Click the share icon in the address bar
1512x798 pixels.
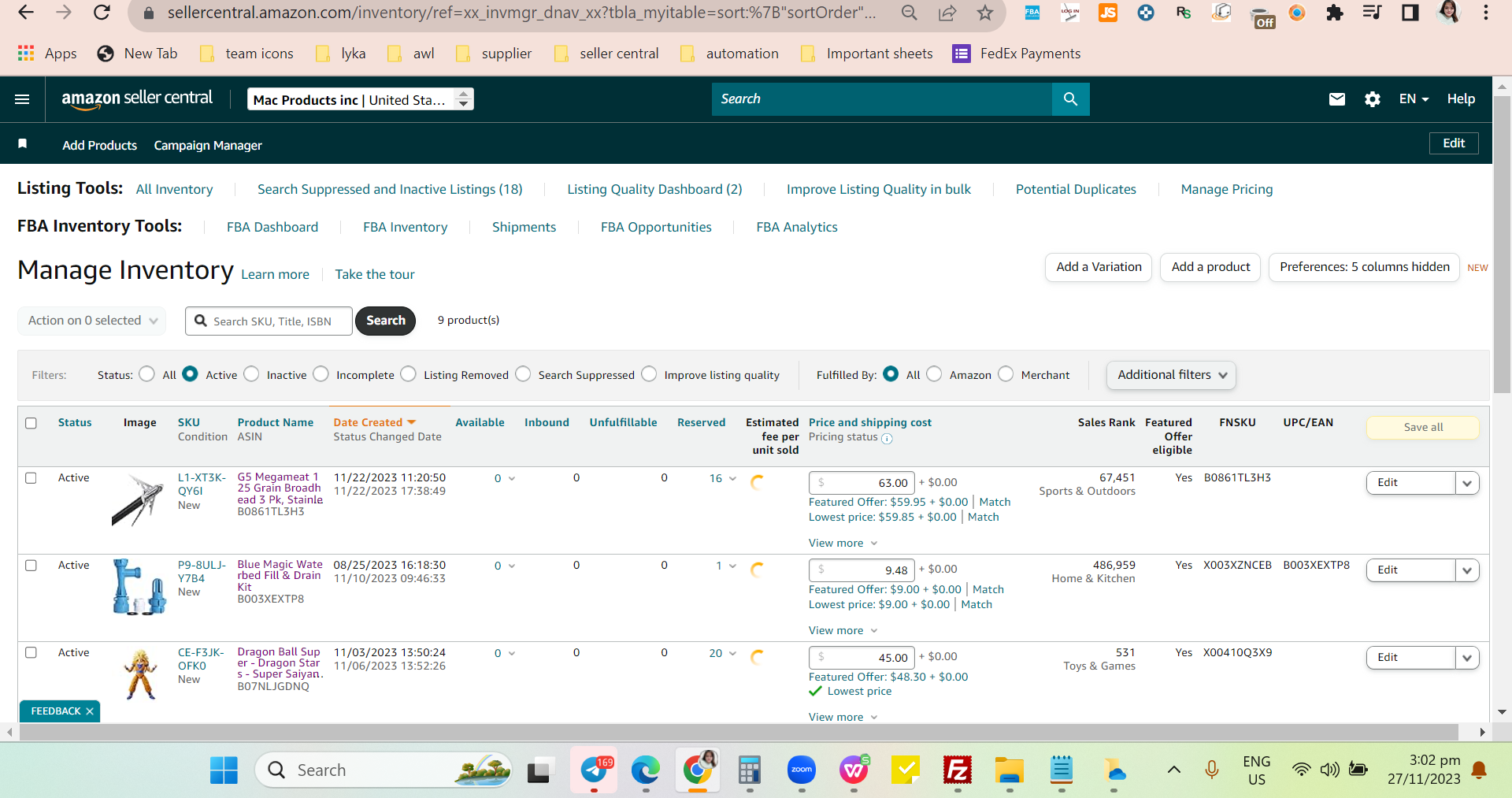(x=947, y=13)
